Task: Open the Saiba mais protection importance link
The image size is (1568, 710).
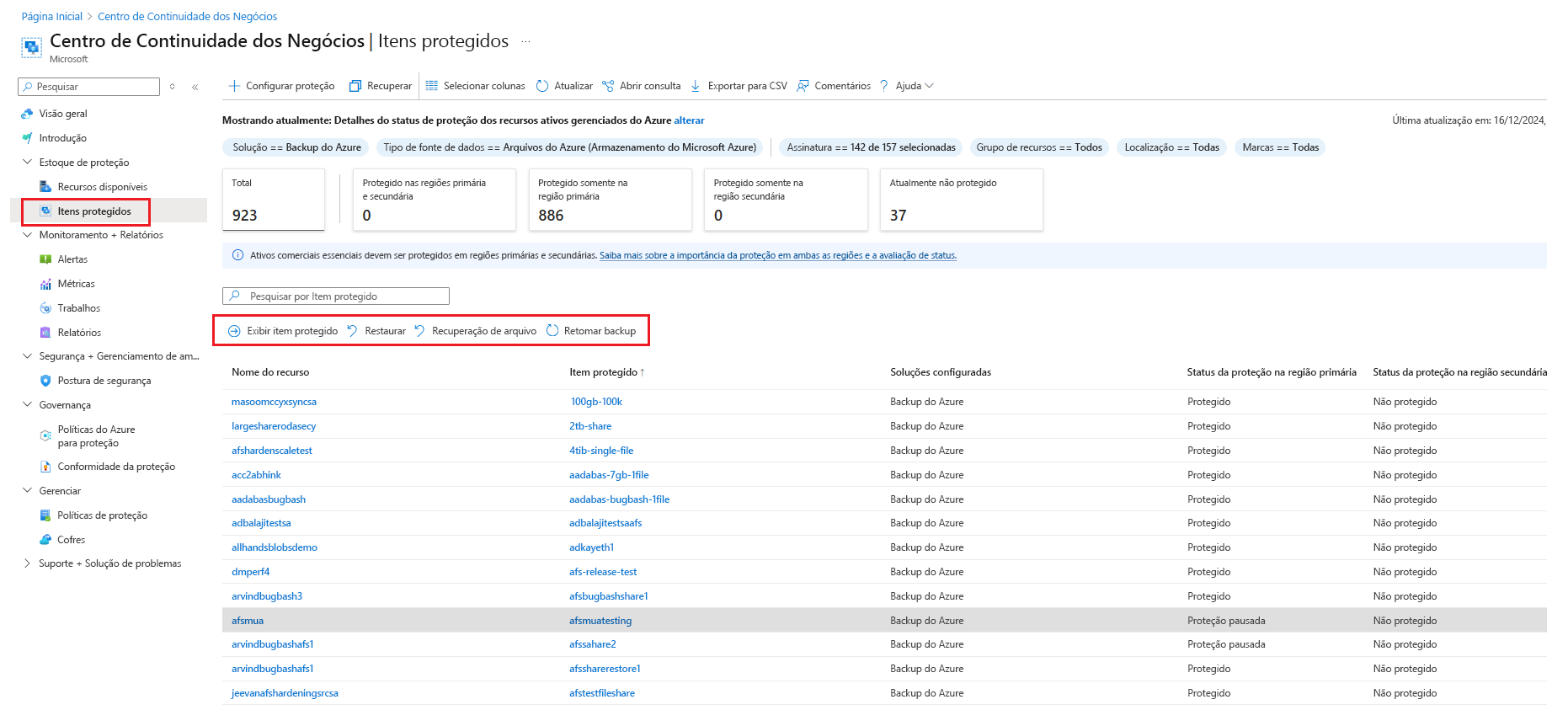Action: click(778, 255)
